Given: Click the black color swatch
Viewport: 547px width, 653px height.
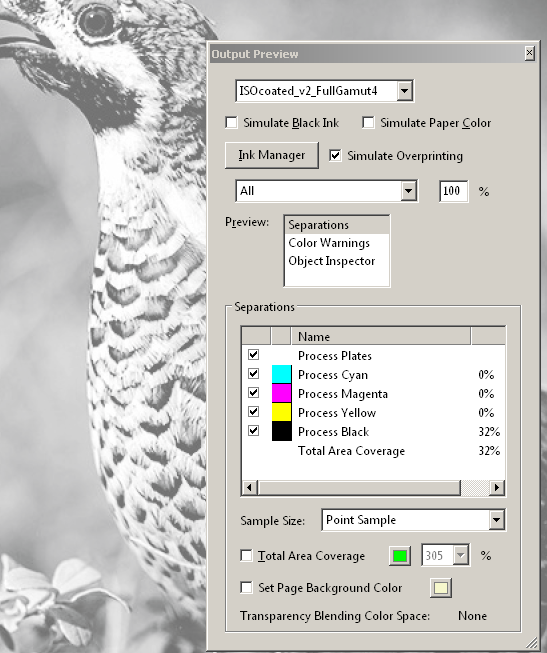Looking at the screenshot, I should click(282, 431).
